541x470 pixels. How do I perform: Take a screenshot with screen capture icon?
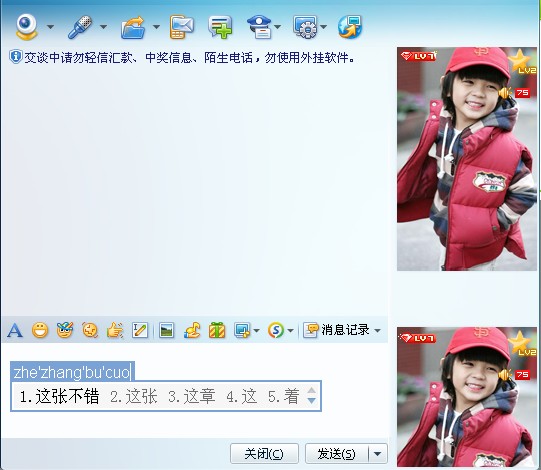242,330
